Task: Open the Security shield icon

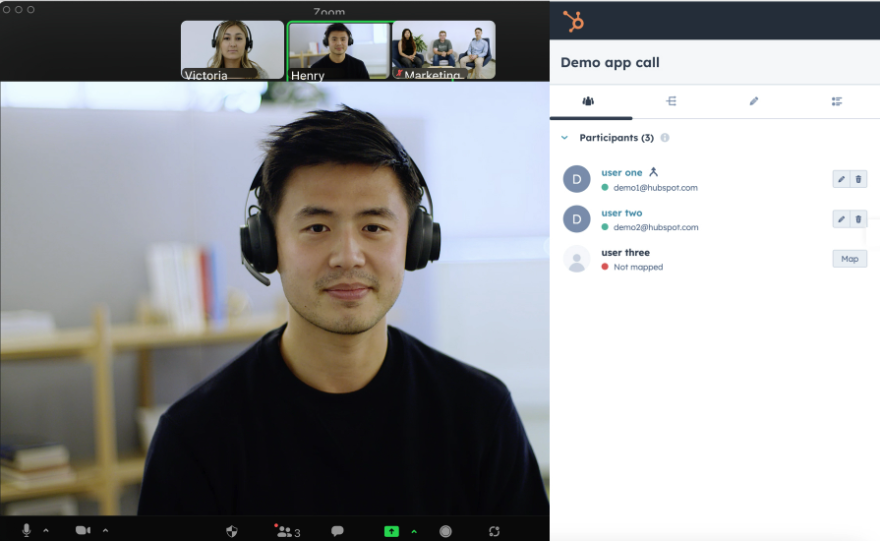Action: 232,531
